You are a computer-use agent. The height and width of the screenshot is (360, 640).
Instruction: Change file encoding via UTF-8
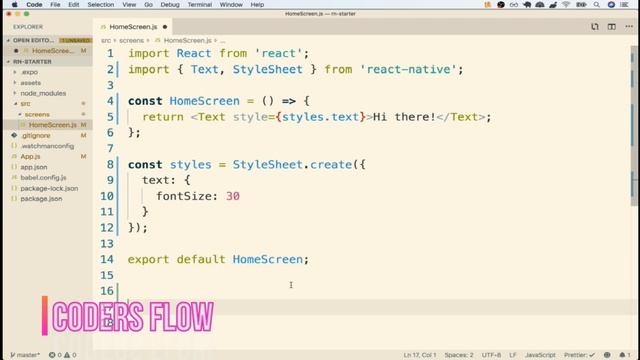click(491, 355)
